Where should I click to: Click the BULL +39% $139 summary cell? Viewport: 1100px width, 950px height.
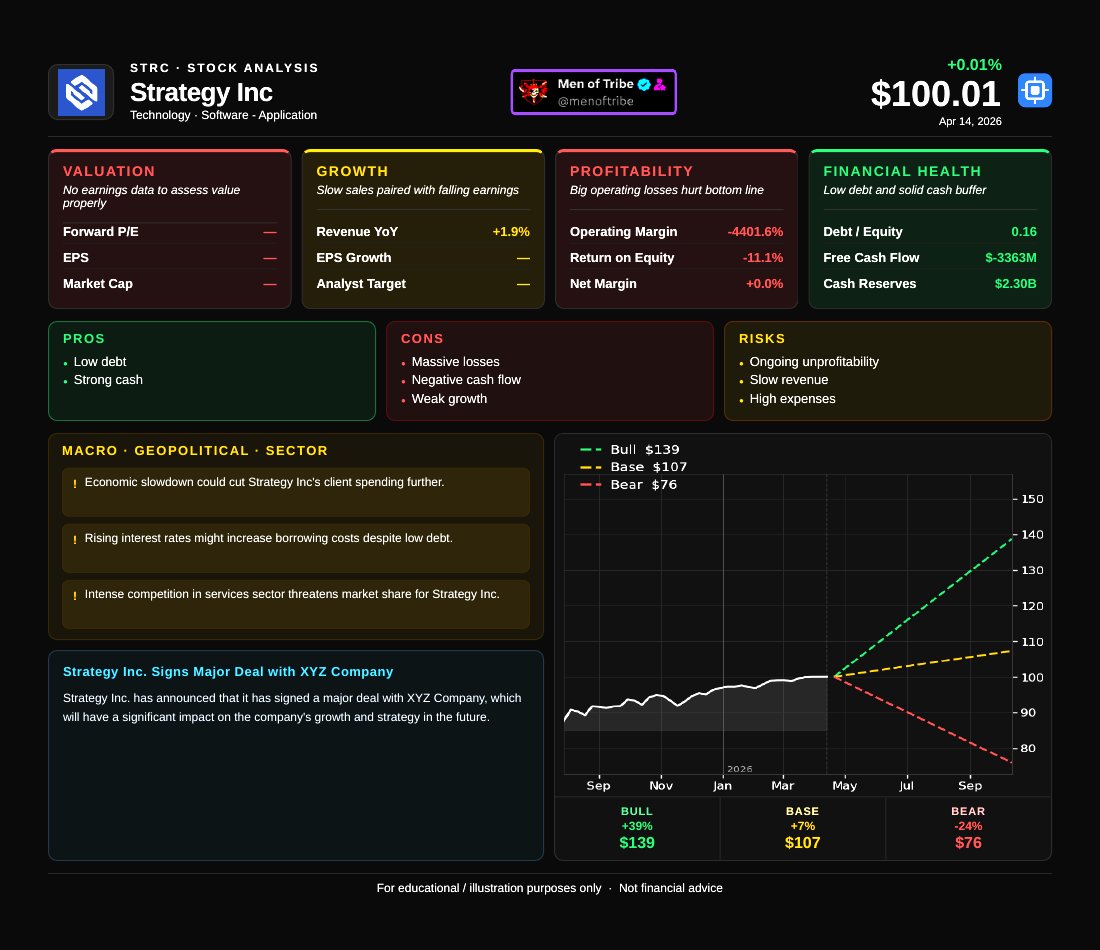tap(637, 829)
